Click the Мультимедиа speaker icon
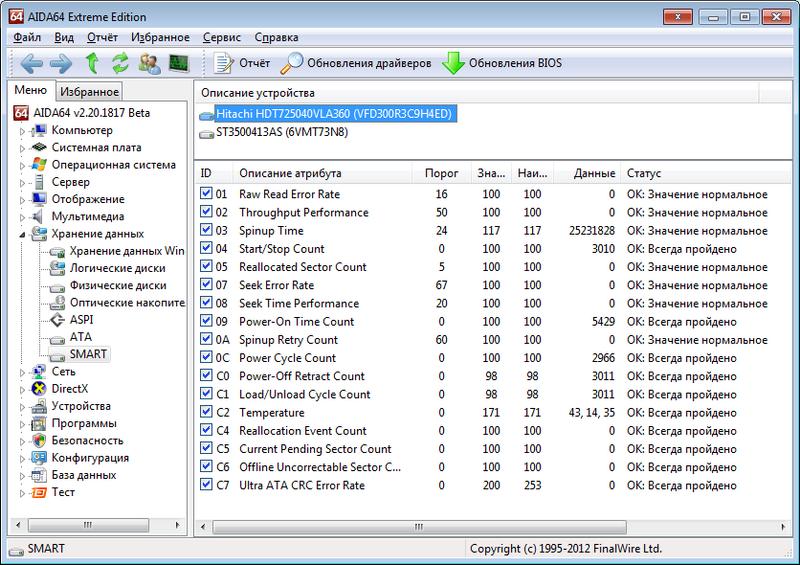This screenshot has height=565, width=800. [x=37, y=216]
